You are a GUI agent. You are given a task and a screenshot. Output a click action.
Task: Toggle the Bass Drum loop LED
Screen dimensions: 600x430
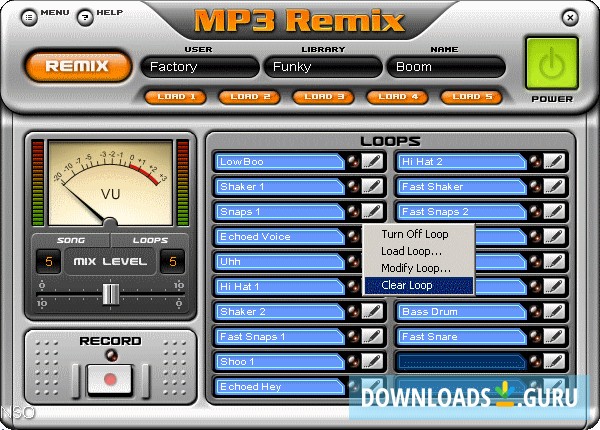[535, 311]
